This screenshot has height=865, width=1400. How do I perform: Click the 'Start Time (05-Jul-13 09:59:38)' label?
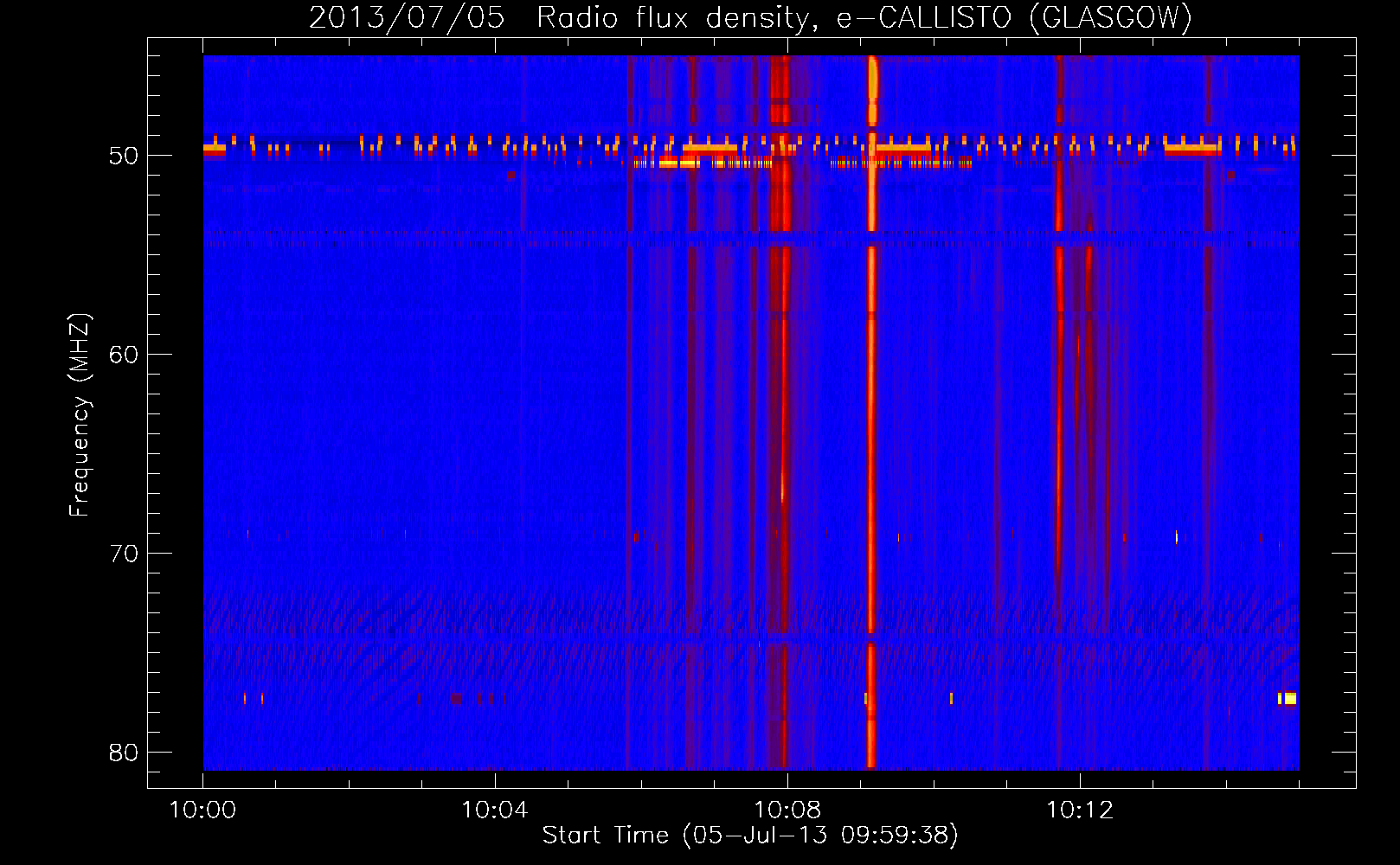[750, 836]
